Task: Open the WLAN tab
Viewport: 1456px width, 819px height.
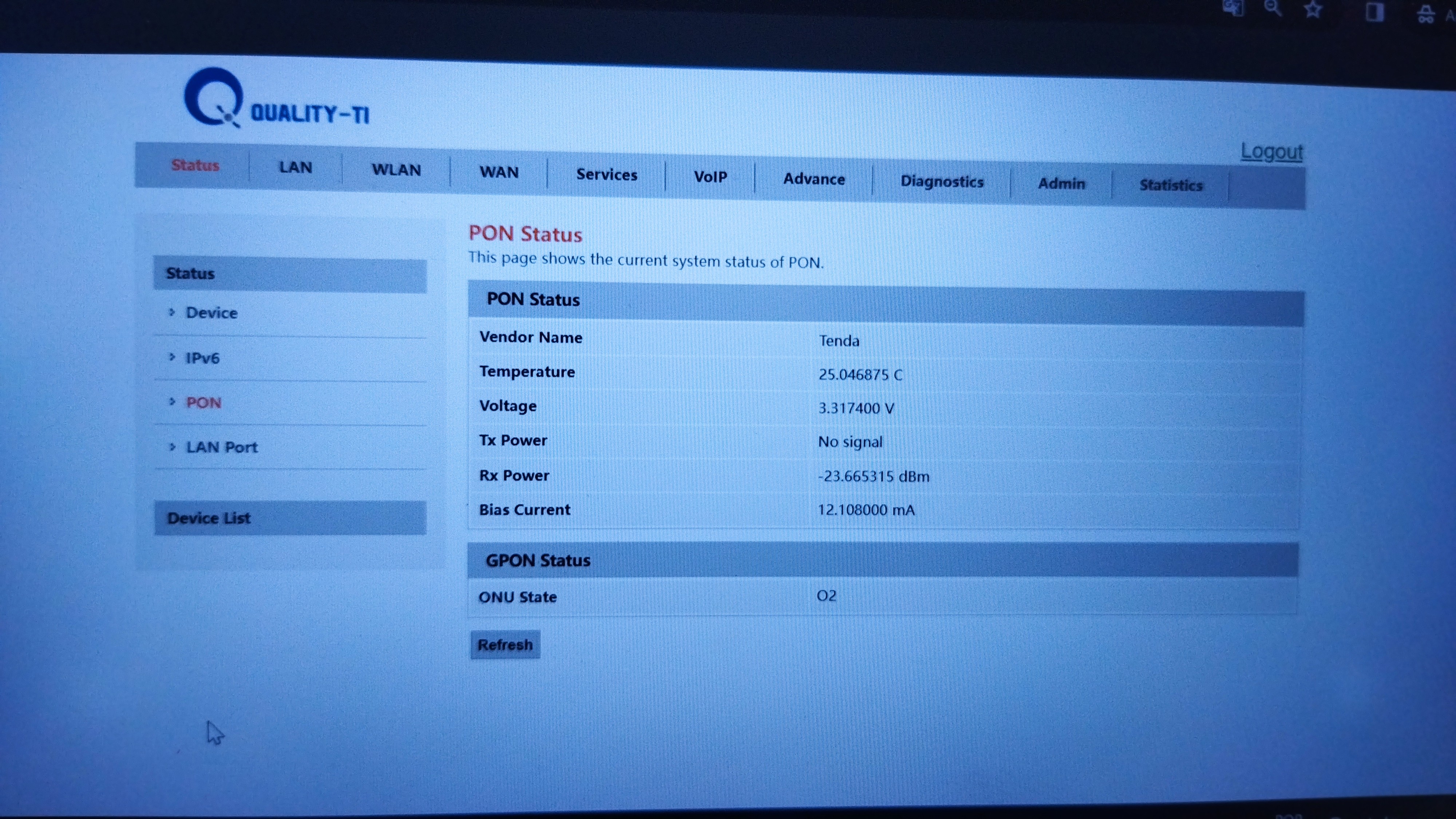Action: [396, 170]
